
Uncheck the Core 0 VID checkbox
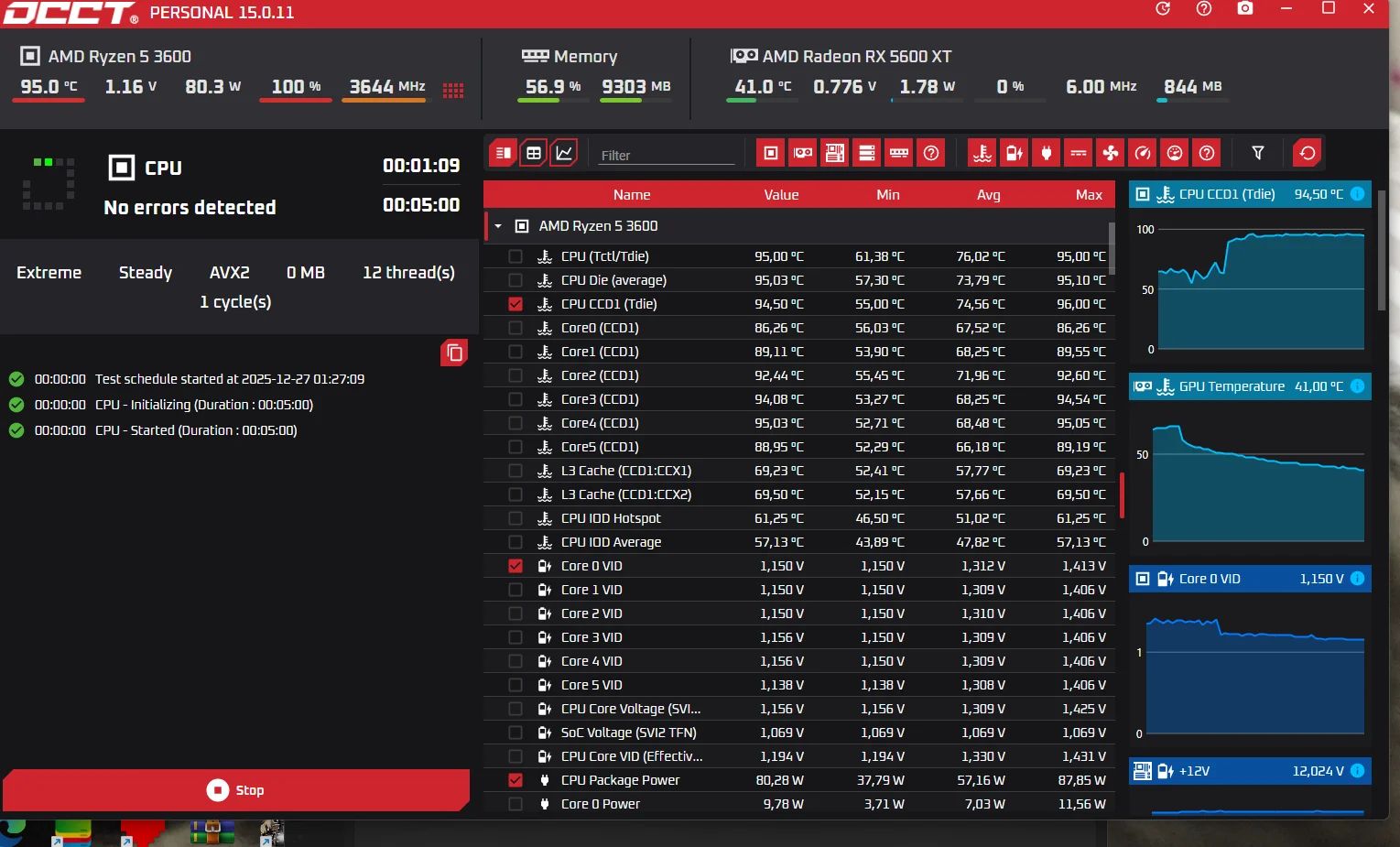point(516,566)
